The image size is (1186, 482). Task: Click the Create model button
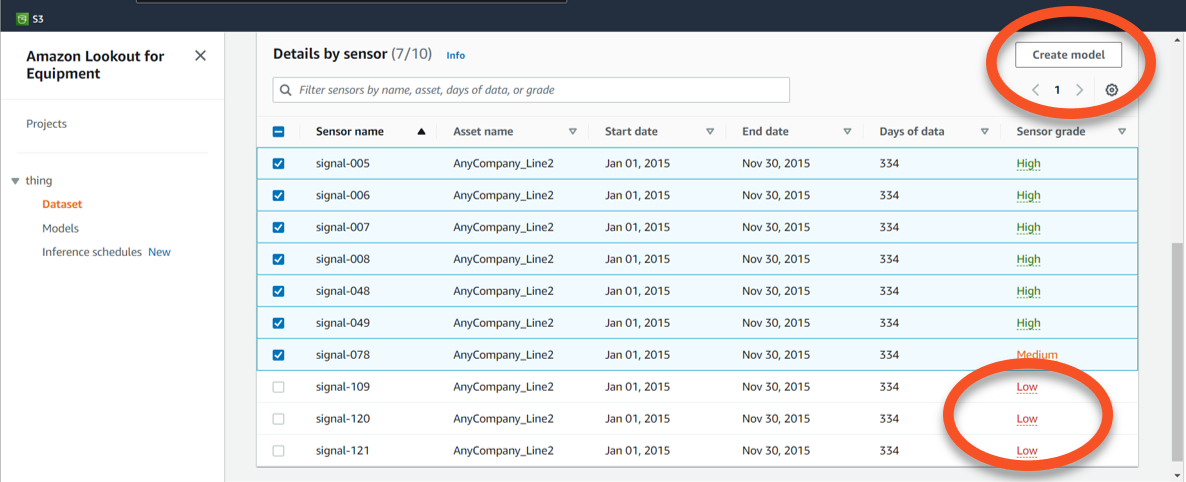[x=1068, y=54]
